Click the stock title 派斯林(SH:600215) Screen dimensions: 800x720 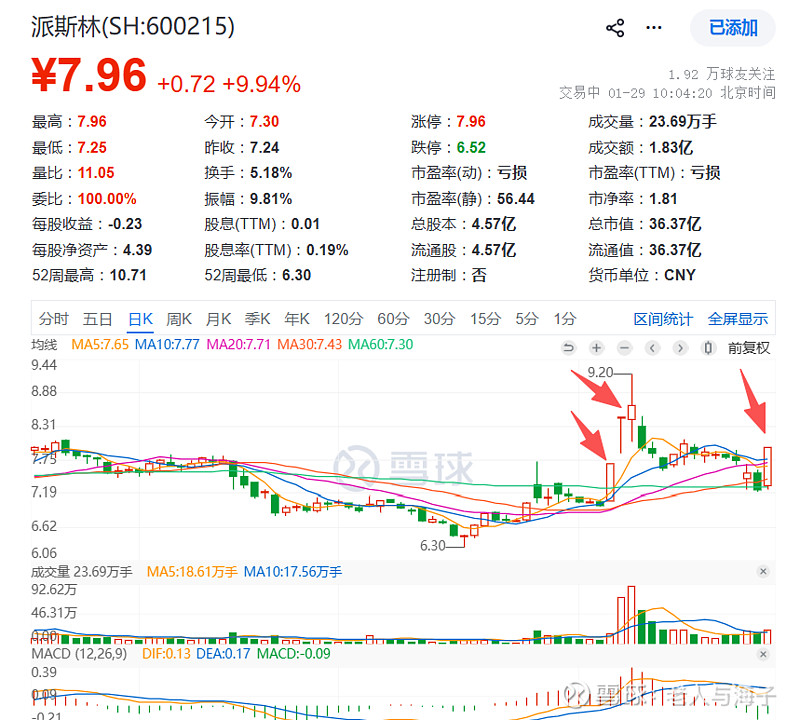(x=133, y=27)
